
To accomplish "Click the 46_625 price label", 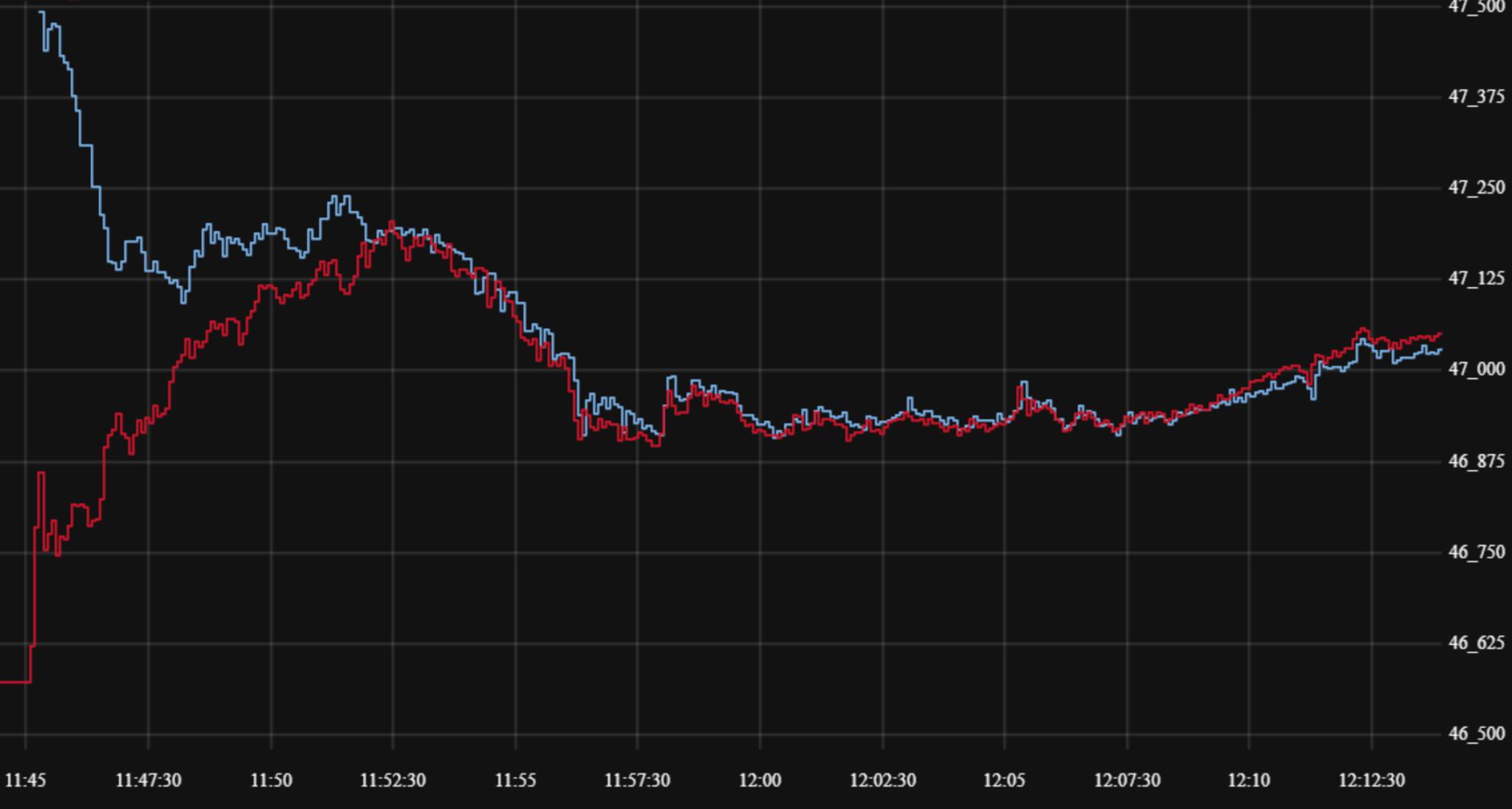I will click(x=1476, y=643).
